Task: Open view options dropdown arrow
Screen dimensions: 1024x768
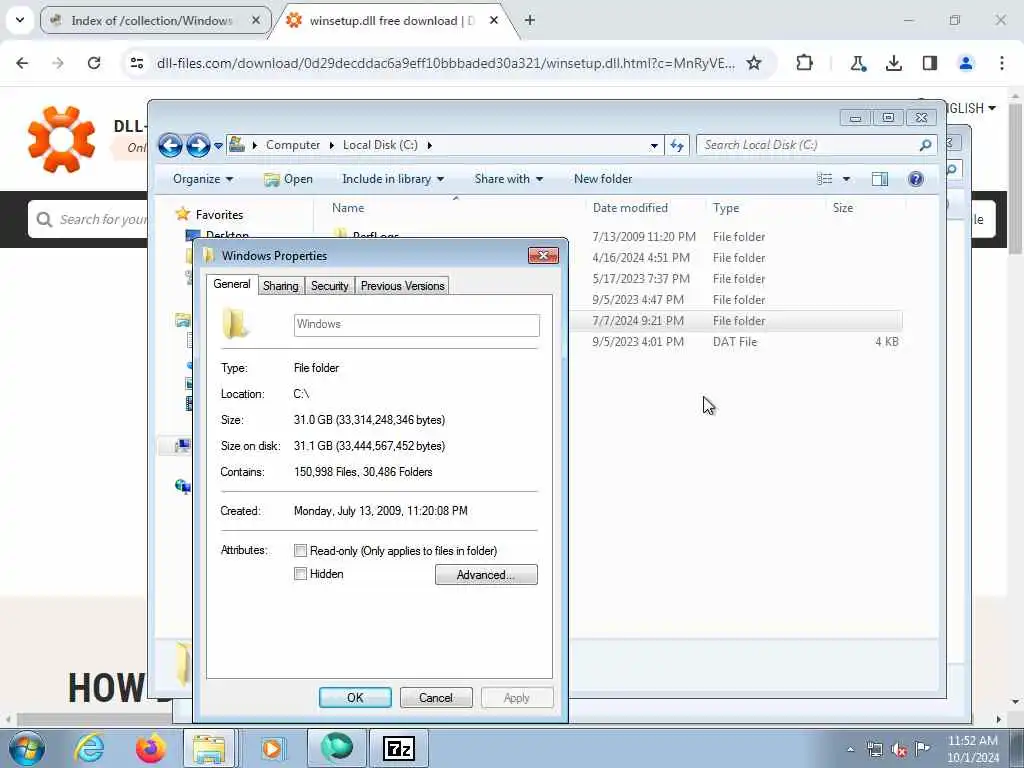Action: [x=846, y=179]
